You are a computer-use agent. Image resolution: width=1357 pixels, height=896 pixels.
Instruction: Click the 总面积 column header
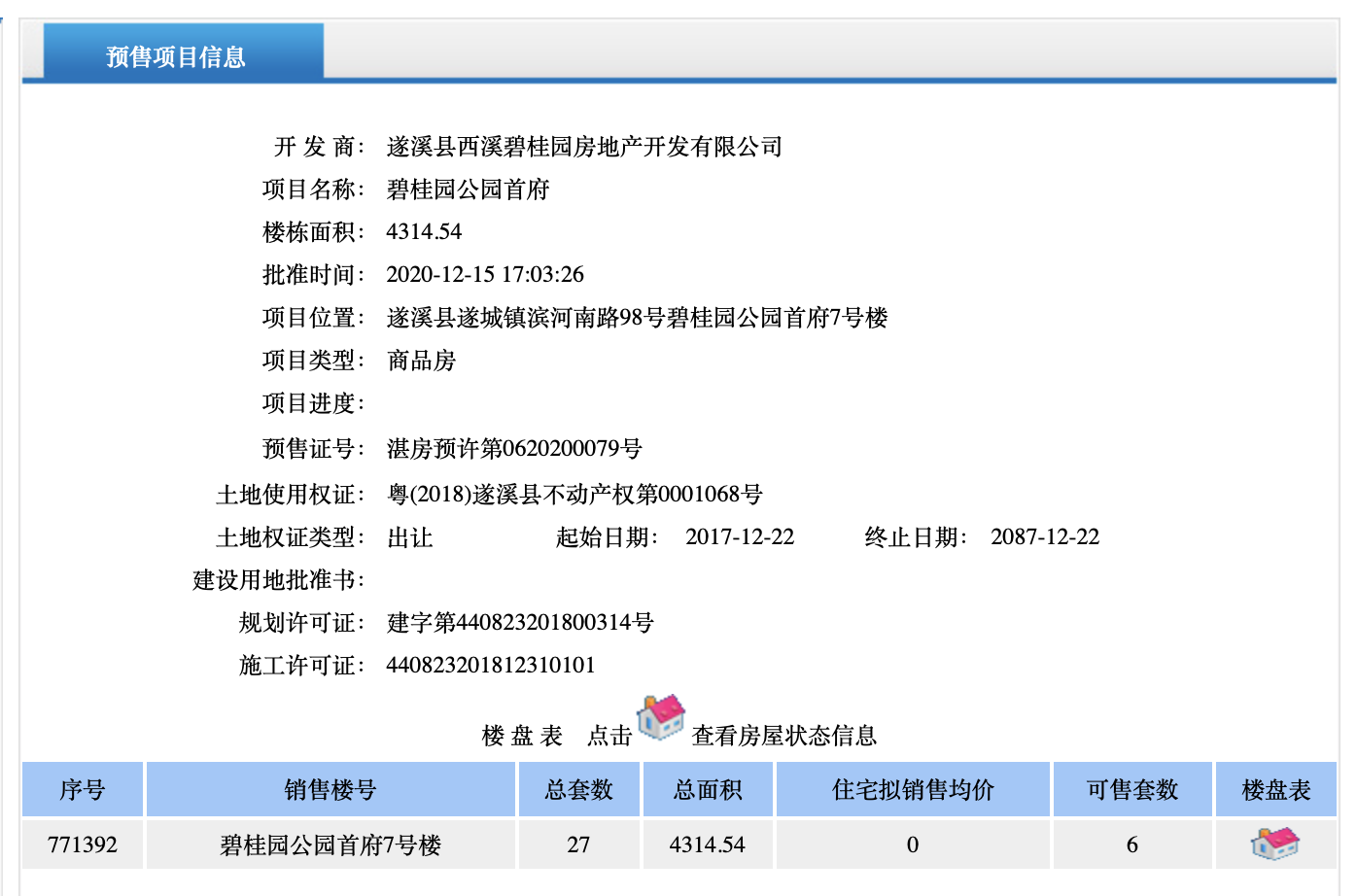pos(708,789)
